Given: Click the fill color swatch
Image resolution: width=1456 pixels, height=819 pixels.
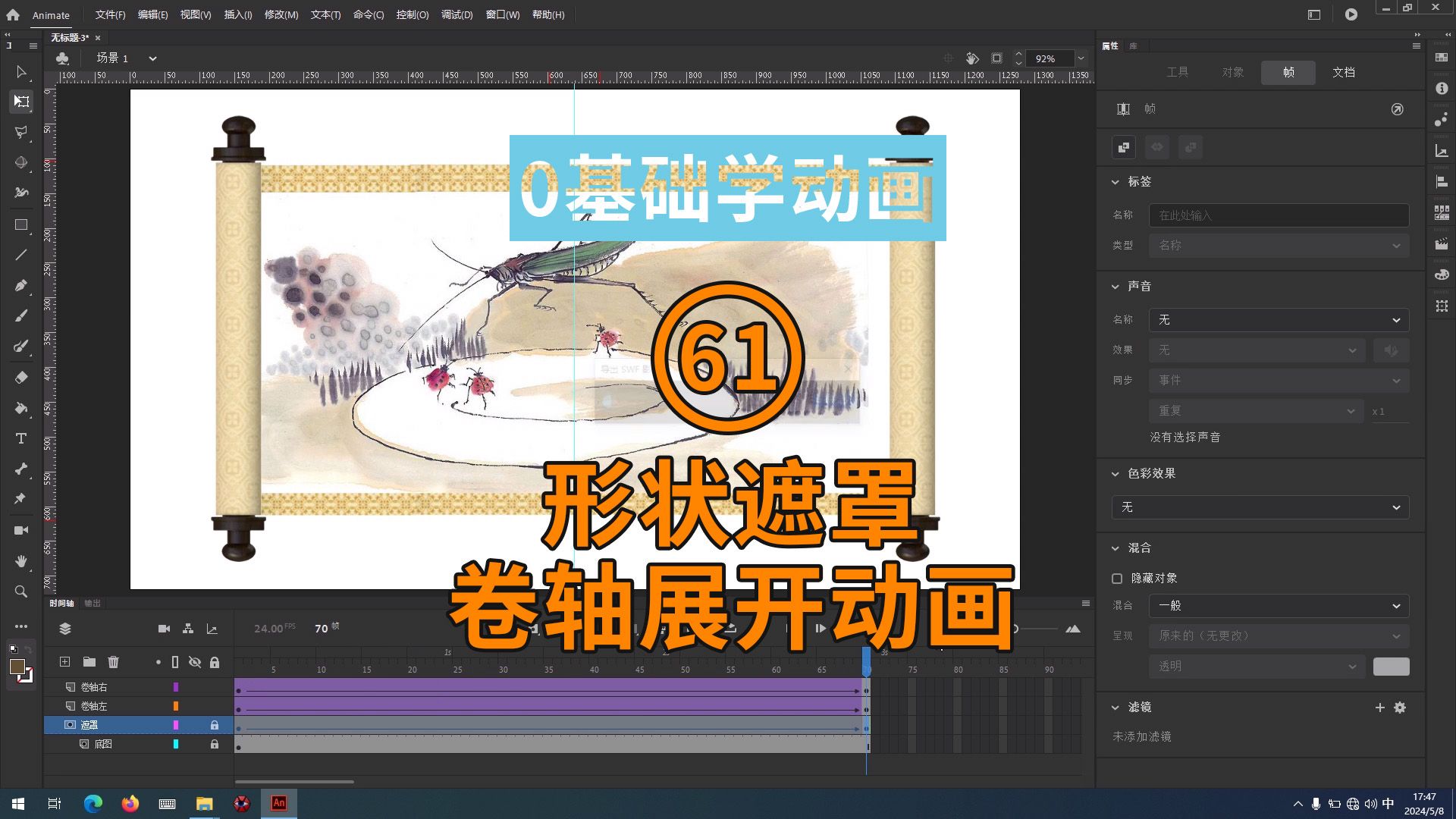Looking at the screenshot, I should 17,667.
